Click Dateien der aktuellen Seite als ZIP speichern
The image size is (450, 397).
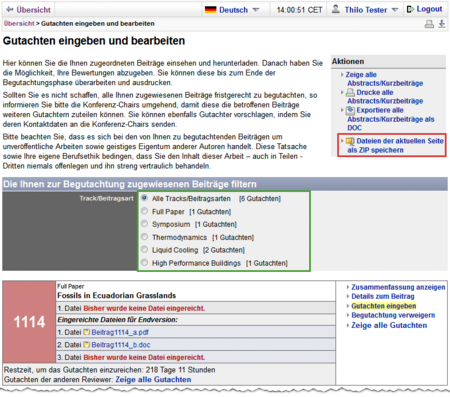pyautogui.click(x=395, y=145)
